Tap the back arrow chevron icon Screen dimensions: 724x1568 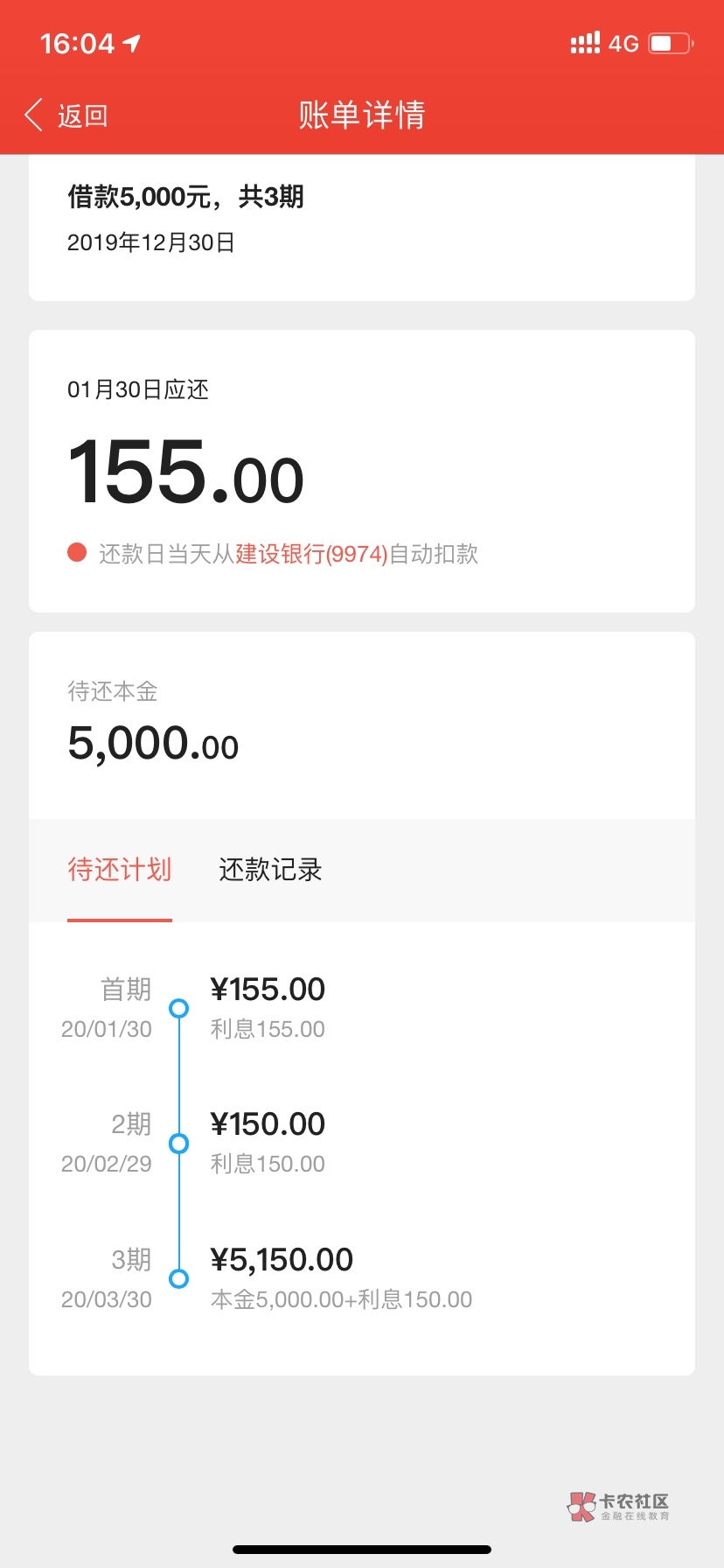(x=34, y=115)
